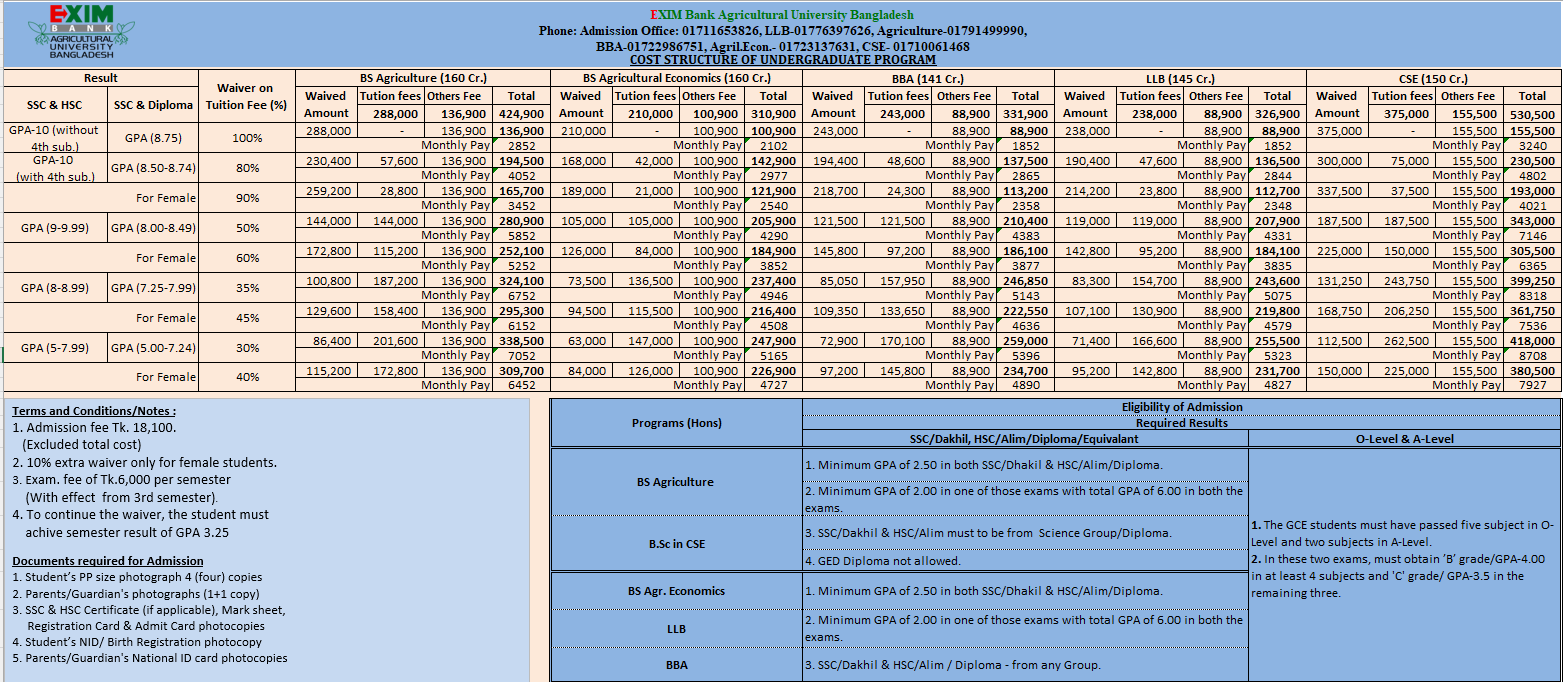Click the BS Agriculture total 424,900

pyautogui.click(x=521, y=114)
